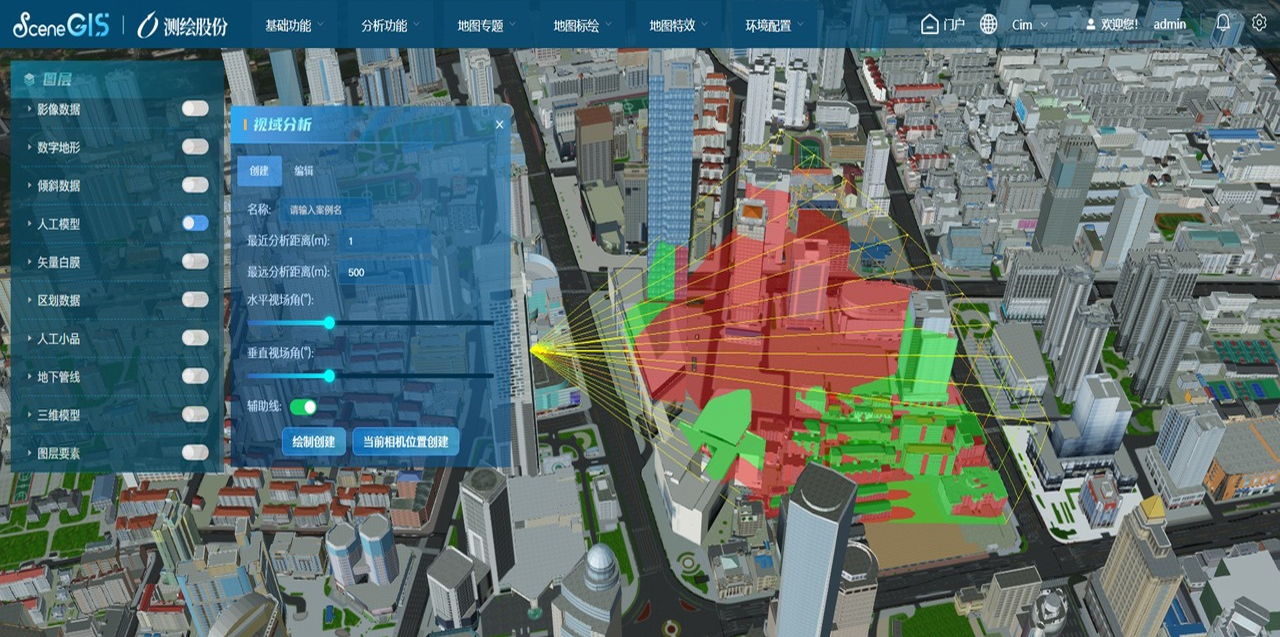
Task: Expand the 人工小品 tree arrow
Action: pyautogui.click(x=29, y=338)
